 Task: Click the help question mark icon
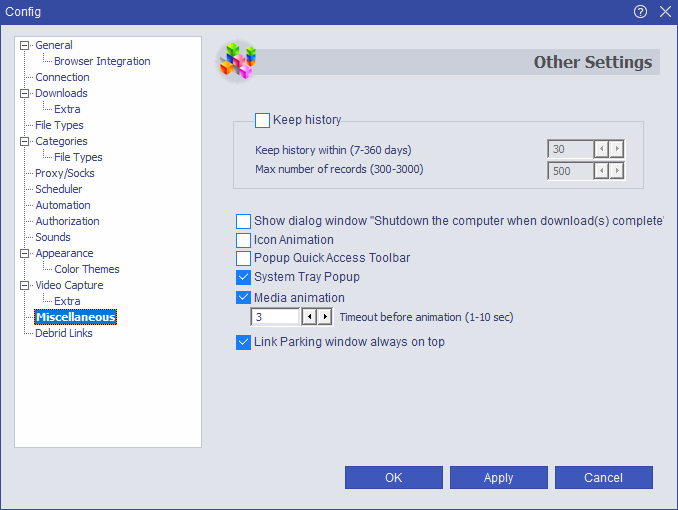tap(640, 11)
